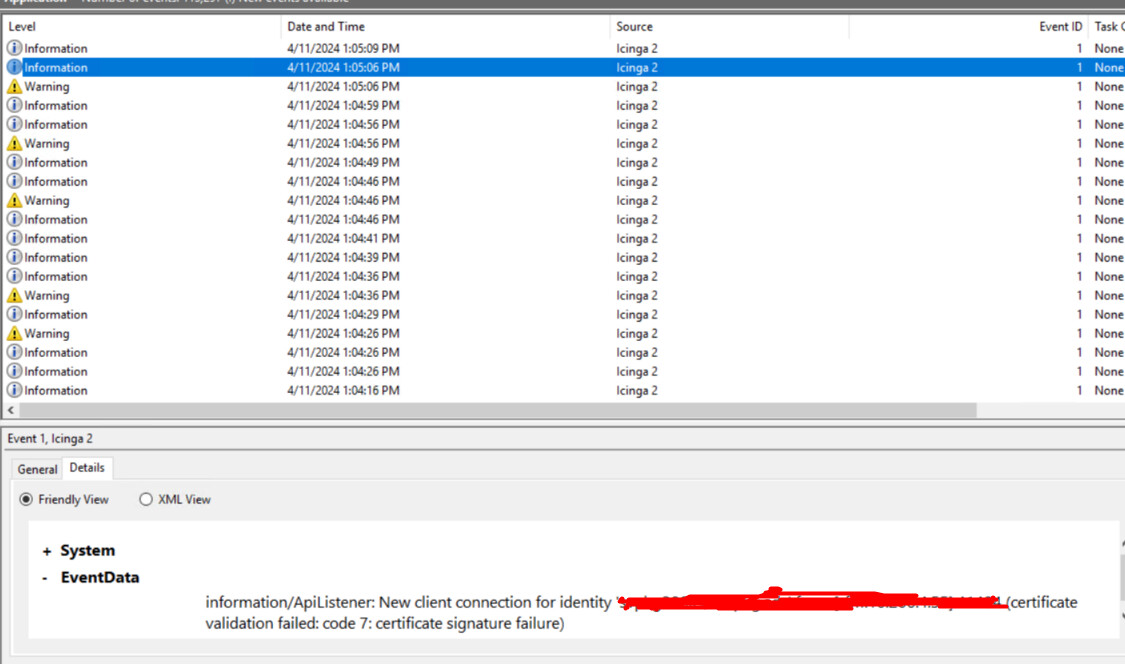Image resolution: width=1125 pixels, height=664 pixels.
Task: Click the info icon on the highlighted 1:05:06 PM row
Action: click(14, 67)
